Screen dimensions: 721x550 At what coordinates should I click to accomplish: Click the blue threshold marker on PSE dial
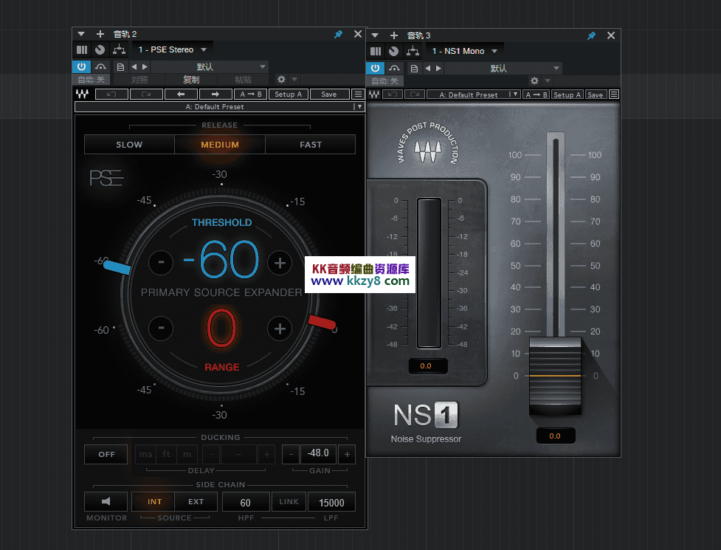click(x=117, y=267)
